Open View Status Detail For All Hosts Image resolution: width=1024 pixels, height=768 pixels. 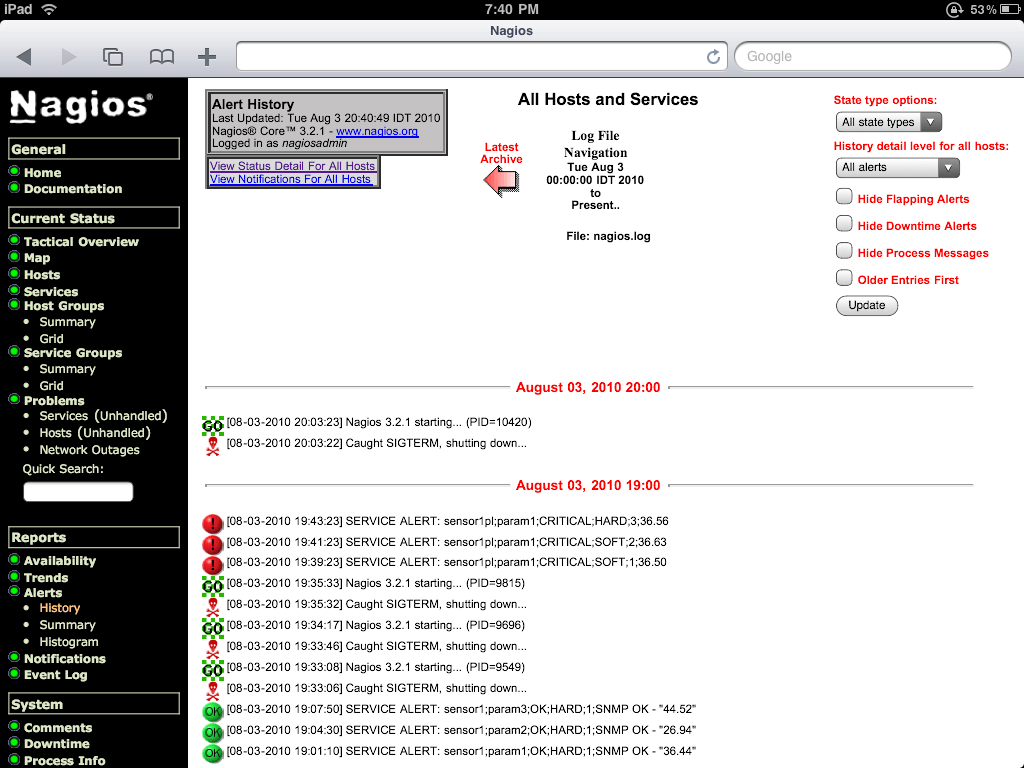click(x=292, y=166)
